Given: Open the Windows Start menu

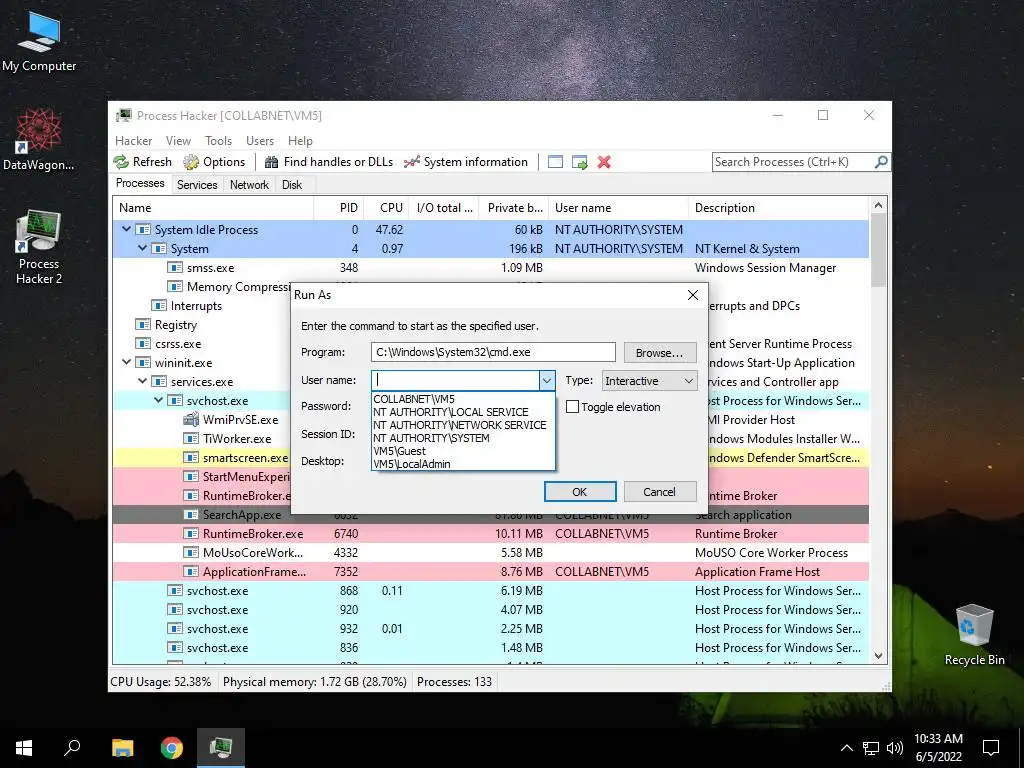Looking at the screenshot, I should pos(24,748).
